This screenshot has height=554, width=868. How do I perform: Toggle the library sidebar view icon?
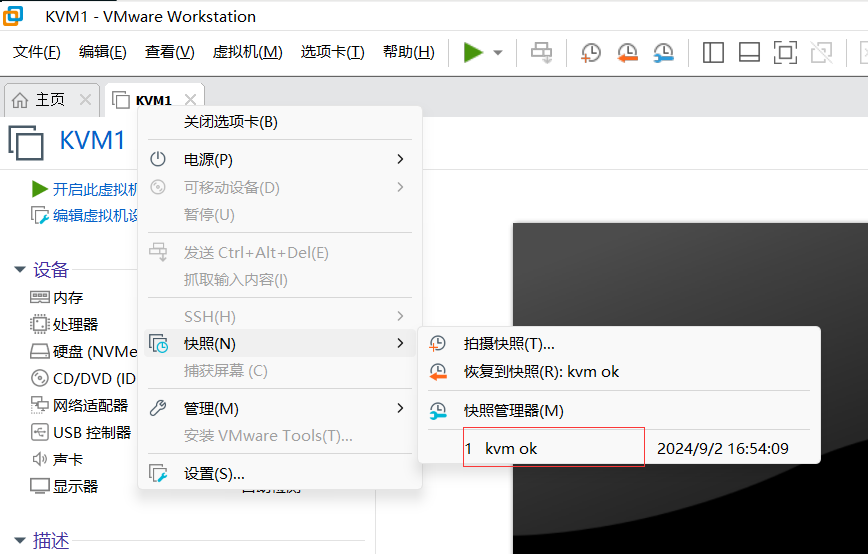713,53
